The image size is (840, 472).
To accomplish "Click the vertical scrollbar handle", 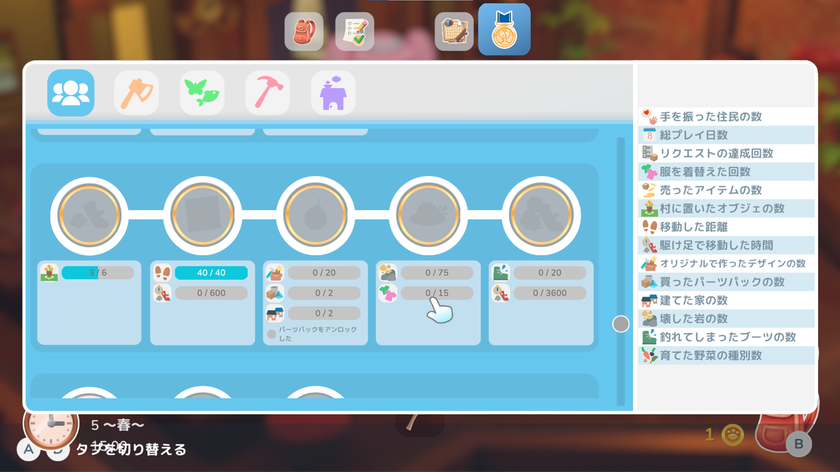I will (x=621, y=324).
